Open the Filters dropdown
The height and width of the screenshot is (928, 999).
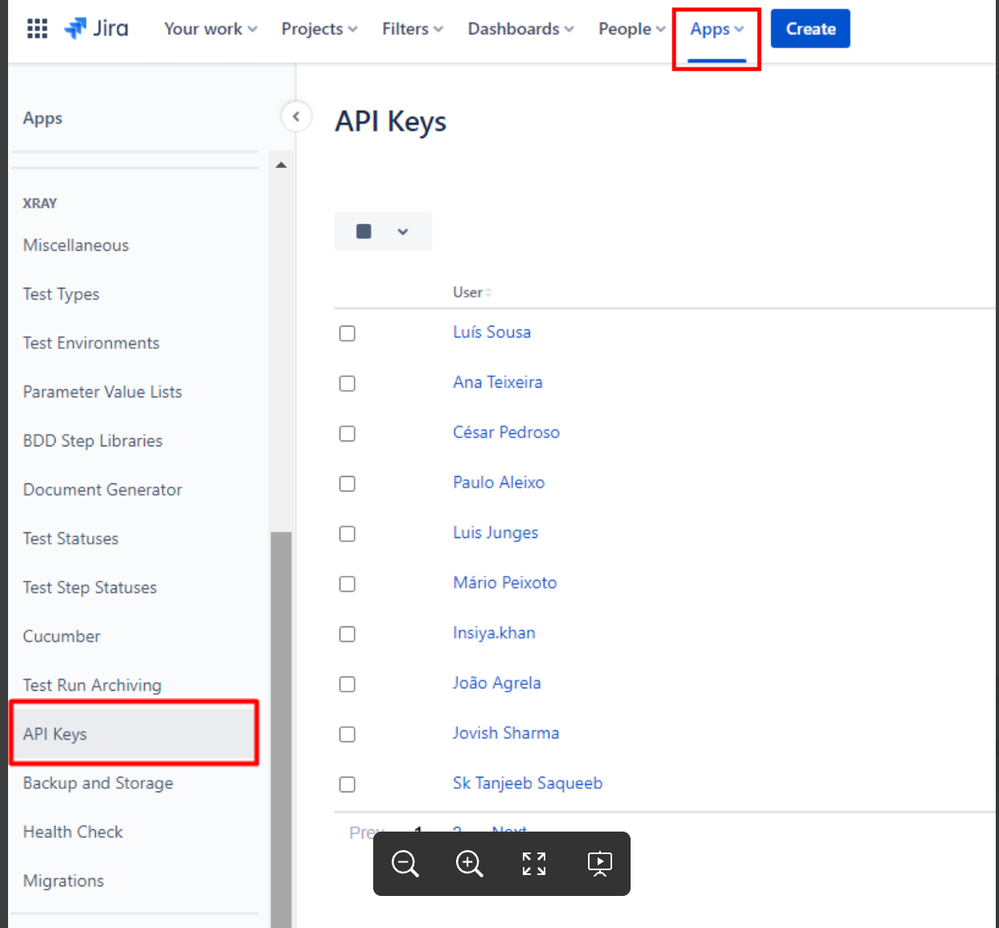(412, 29)
